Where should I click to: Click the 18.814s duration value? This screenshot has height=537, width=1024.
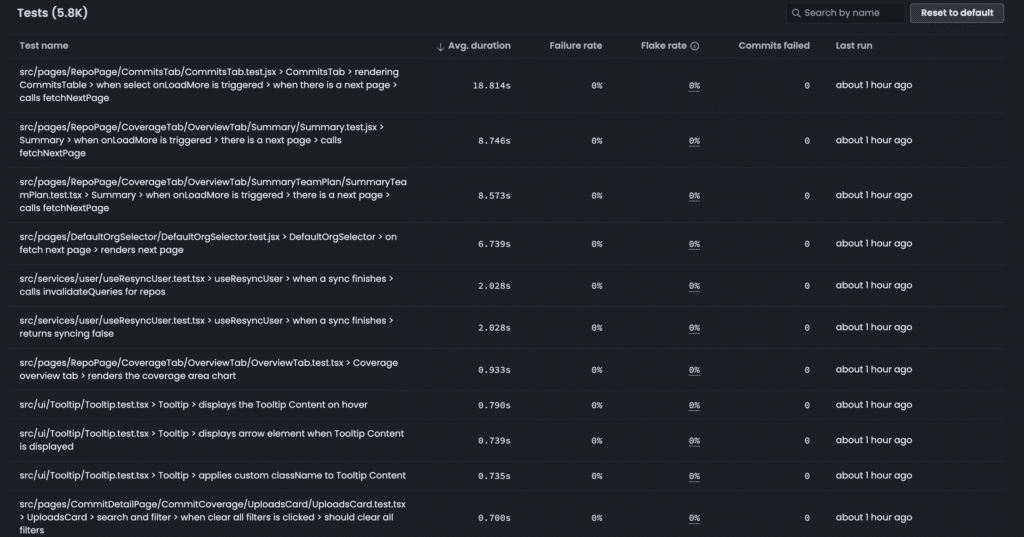[x=491, y=86]
